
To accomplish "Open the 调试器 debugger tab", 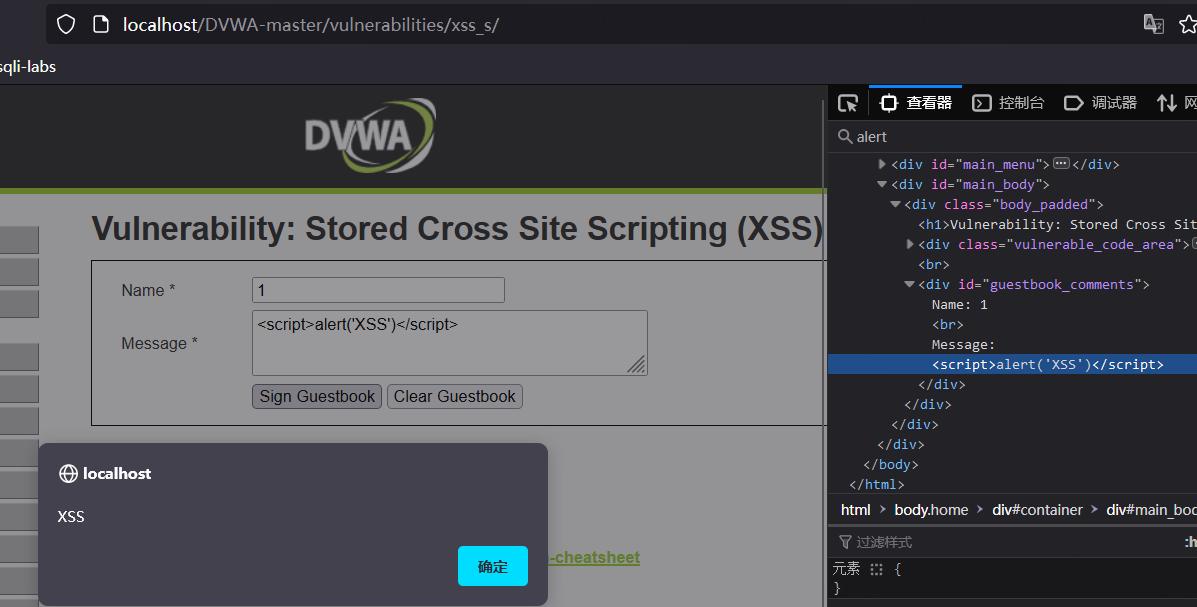I will tap(1101, 103).
